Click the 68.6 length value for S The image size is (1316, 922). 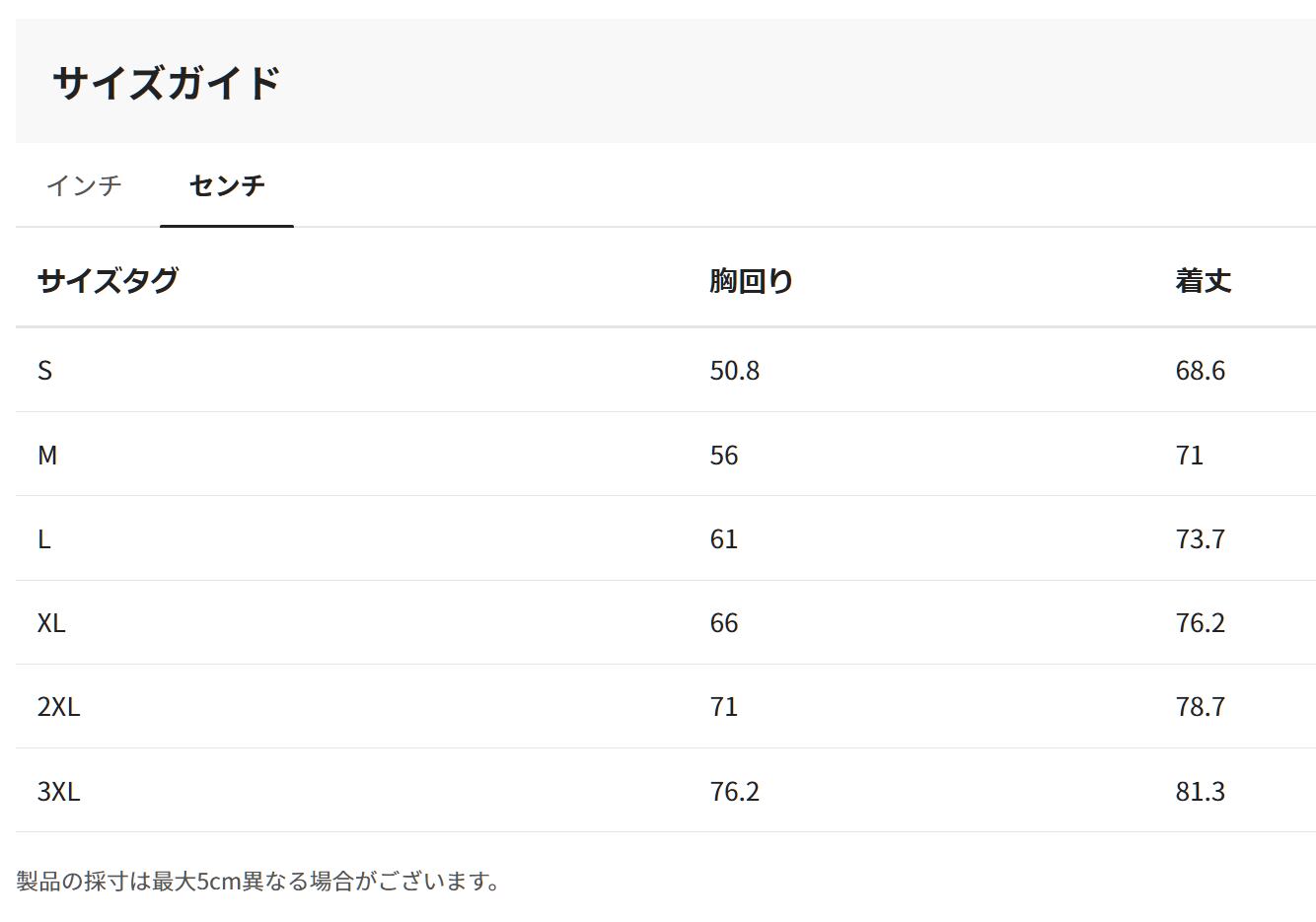point(1200,371)
